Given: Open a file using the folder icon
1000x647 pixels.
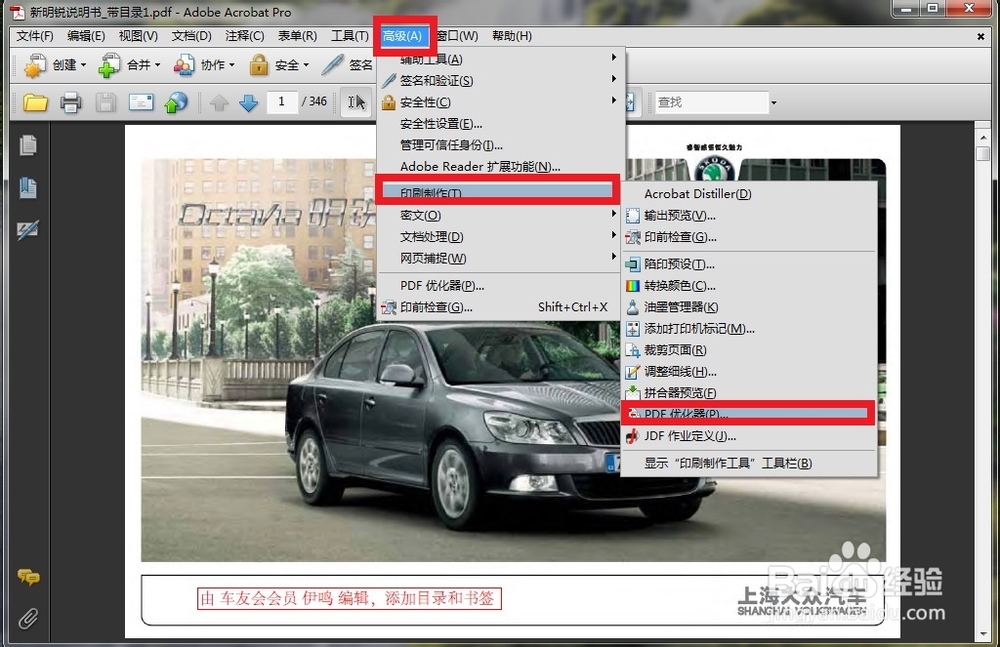Looking at the screenshot, I should (x=33, y=101).
